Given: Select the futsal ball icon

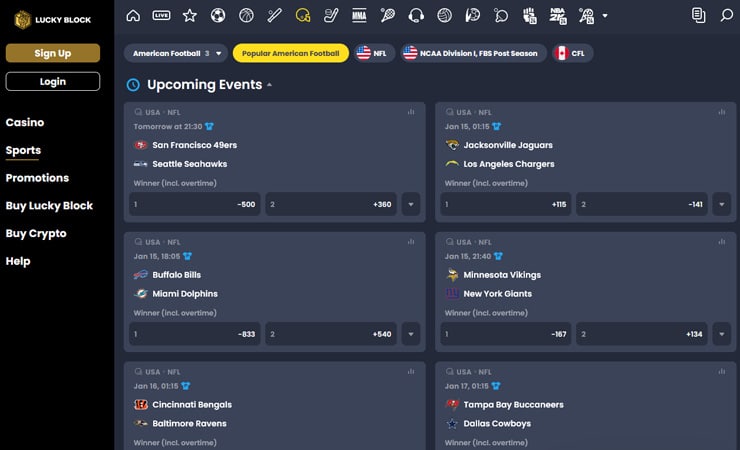Looking at the screenshot, I should click(472, 16).
